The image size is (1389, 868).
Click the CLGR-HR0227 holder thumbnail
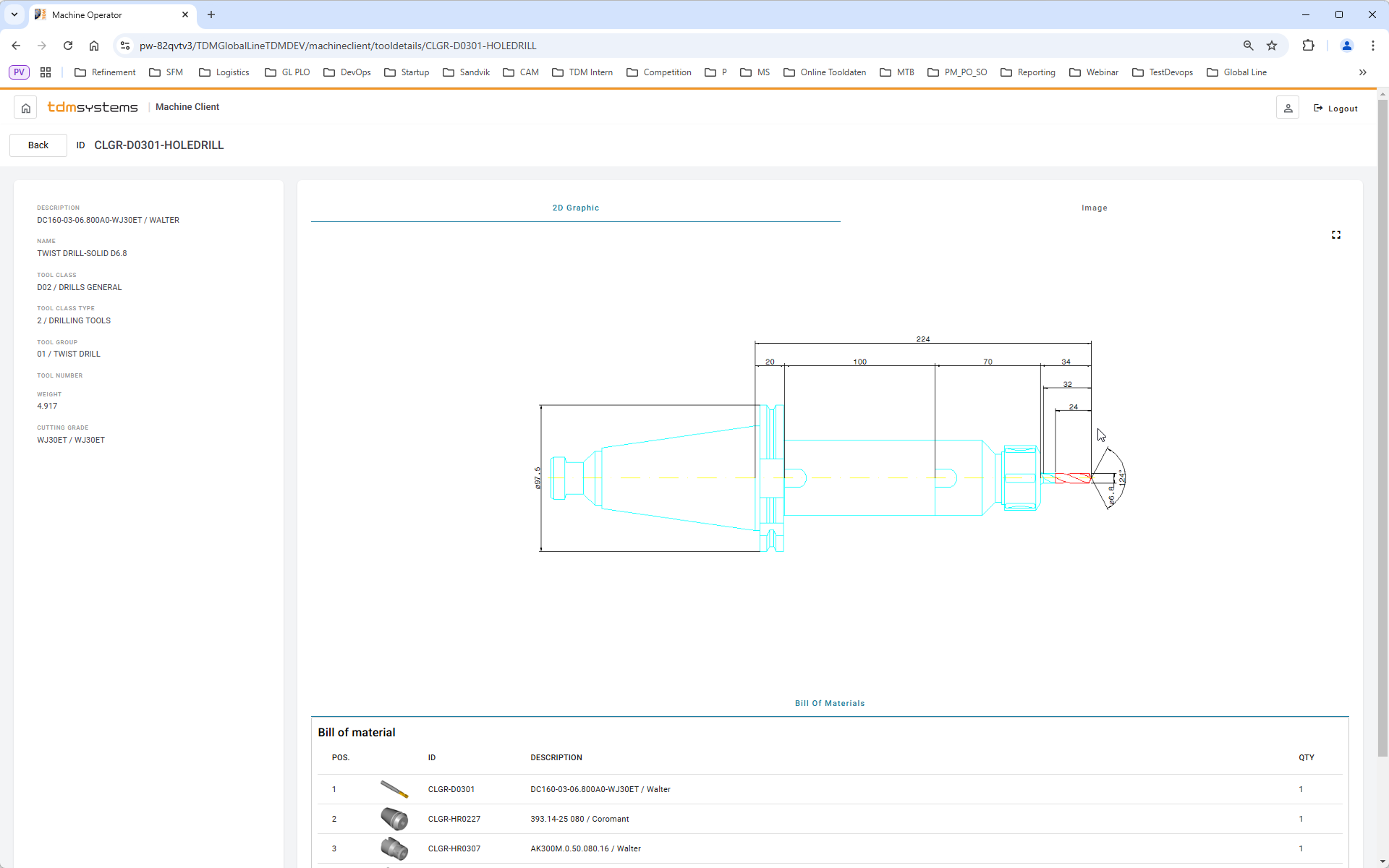point(394,819)
